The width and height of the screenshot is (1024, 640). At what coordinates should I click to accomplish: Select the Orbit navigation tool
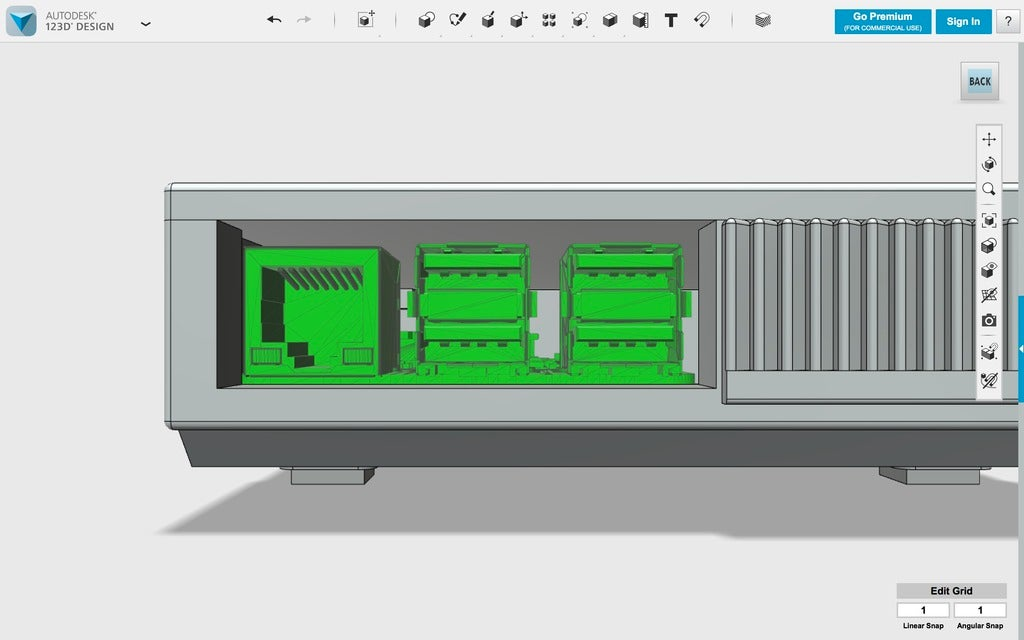(x=989, y=164)
